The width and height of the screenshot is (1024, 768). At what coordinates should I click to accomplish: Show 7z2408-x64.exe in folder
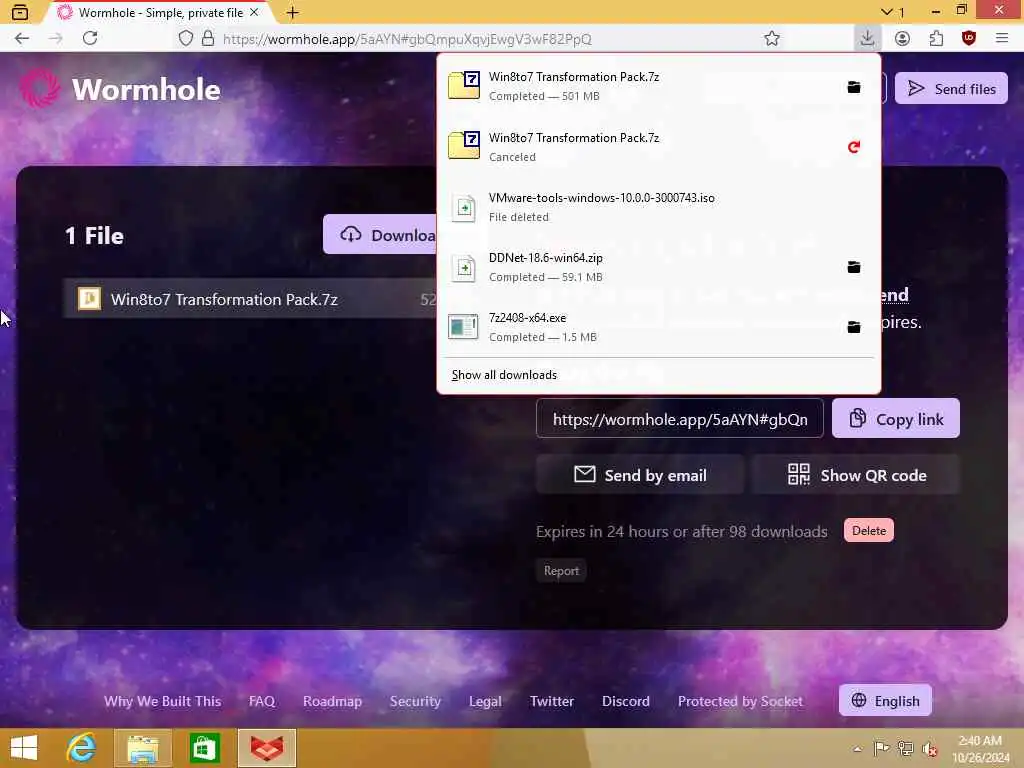854,327
